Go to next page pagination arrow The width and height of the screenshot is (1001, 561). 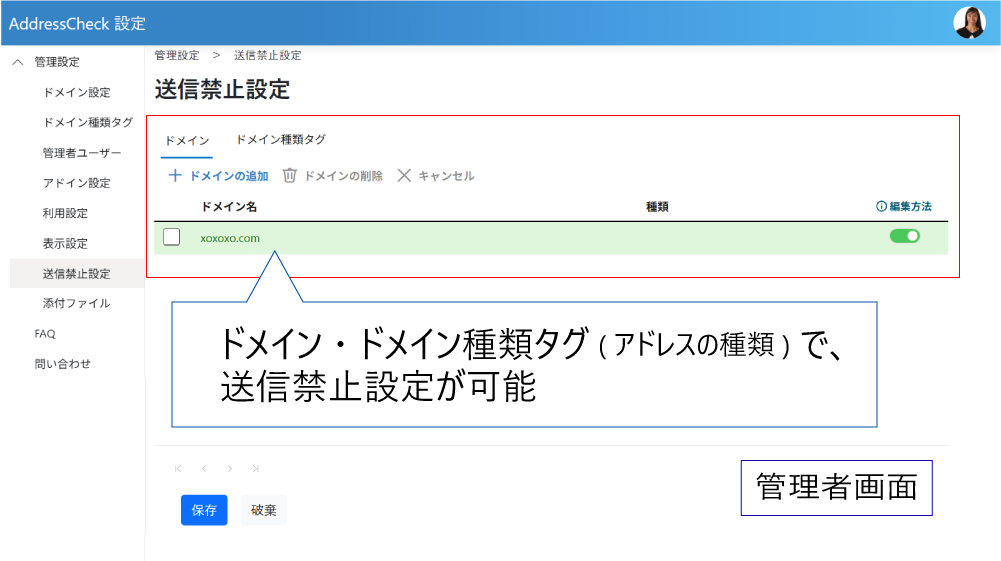click(x=230, y=468)
